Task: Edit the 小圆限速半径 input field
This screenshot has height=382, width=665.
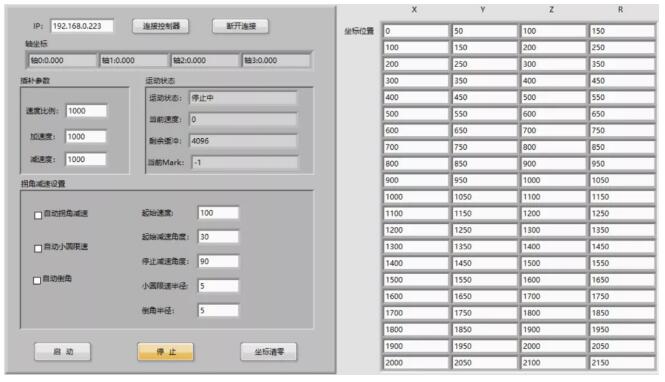Action: point(218,286)
